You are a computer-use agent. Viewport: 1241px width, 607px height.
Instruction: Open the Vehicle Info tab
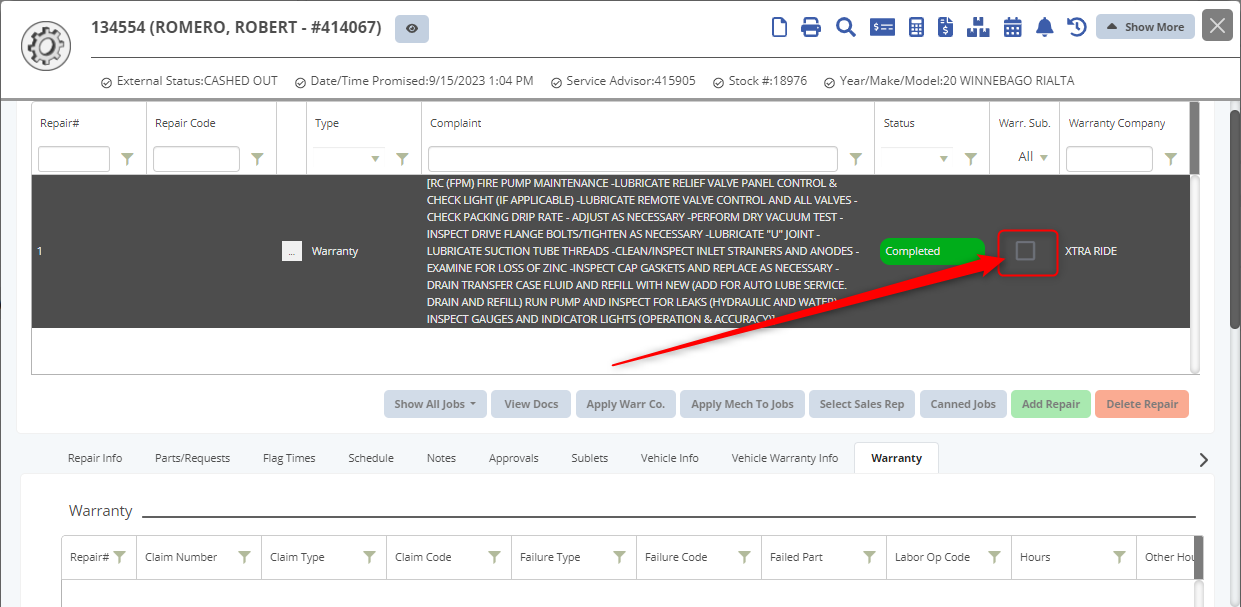pos(670,458)
